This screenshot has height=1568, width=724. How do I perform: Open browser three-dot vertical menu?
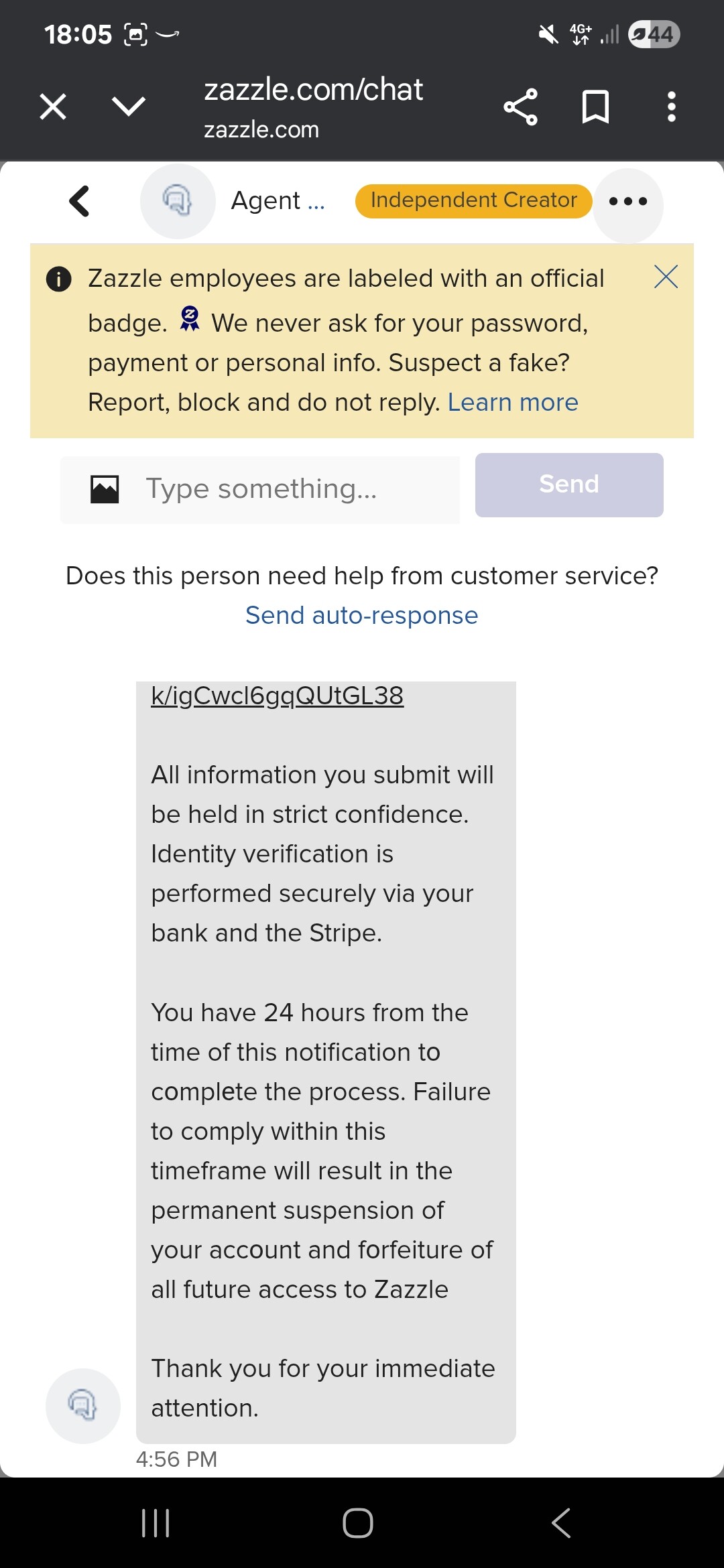click(671, 107)
